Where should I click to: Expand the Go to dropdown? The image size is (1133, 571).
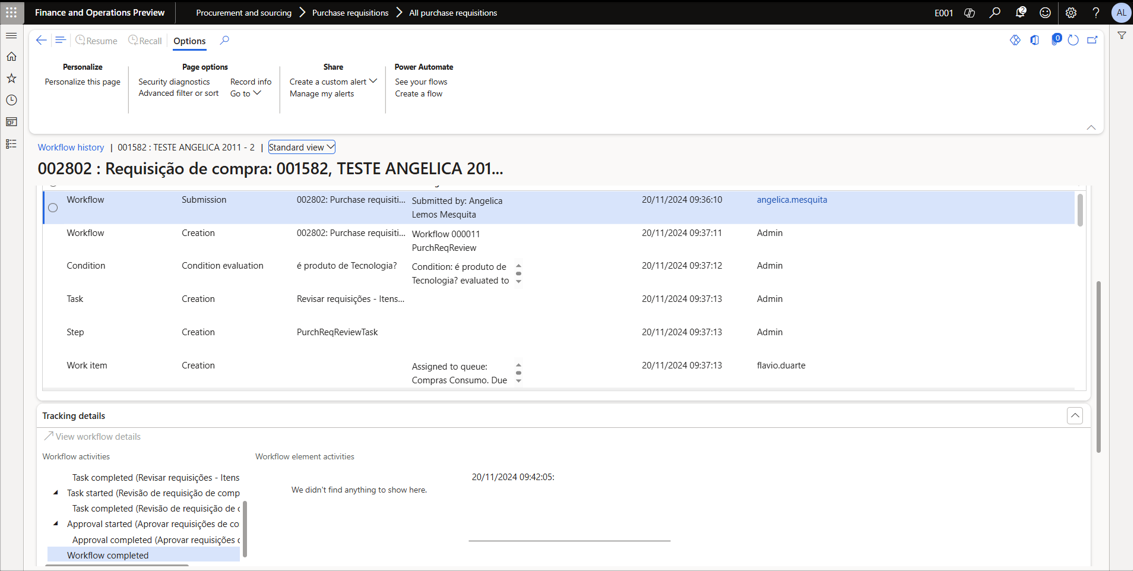click(x=246, y=94)
